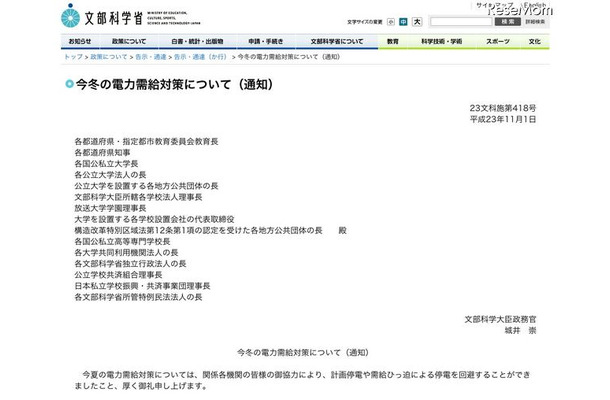Open the 文部科学省について navigation tab
610x400 pixels.
337,41
